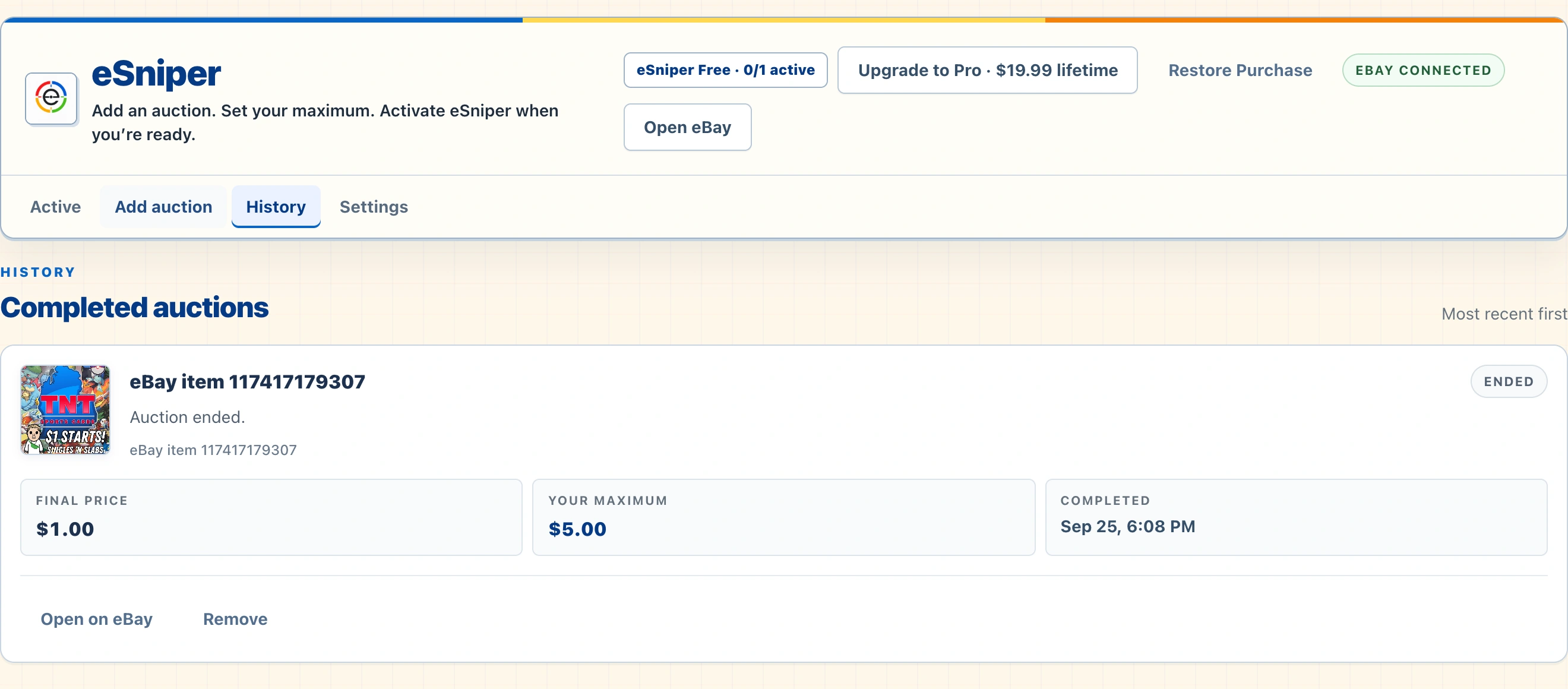Switch to the Active tab
This screenshot has width=1568, height=689.
coord(55,207)
